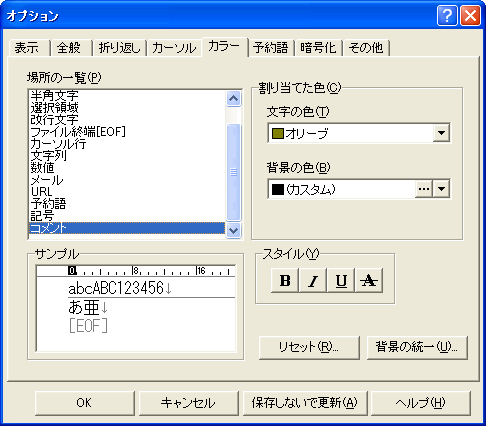
Task: Open the 背景の色 dropdown arrow
Action: tap(441, 189)
